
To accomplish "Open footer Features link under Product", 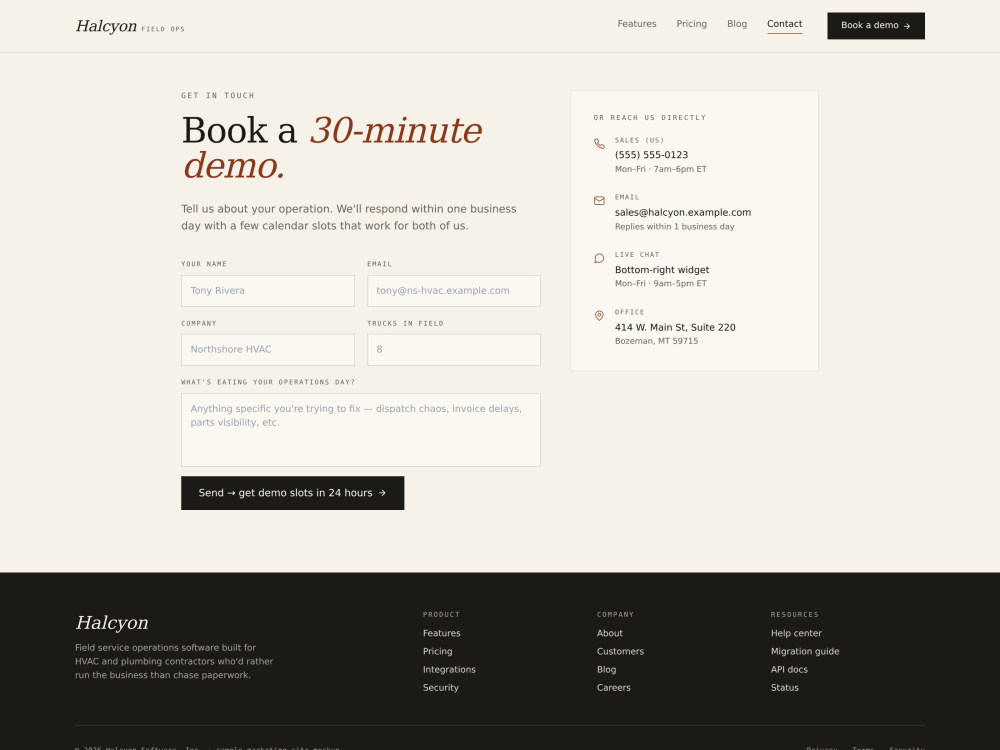I will click(x=441, y=633).
